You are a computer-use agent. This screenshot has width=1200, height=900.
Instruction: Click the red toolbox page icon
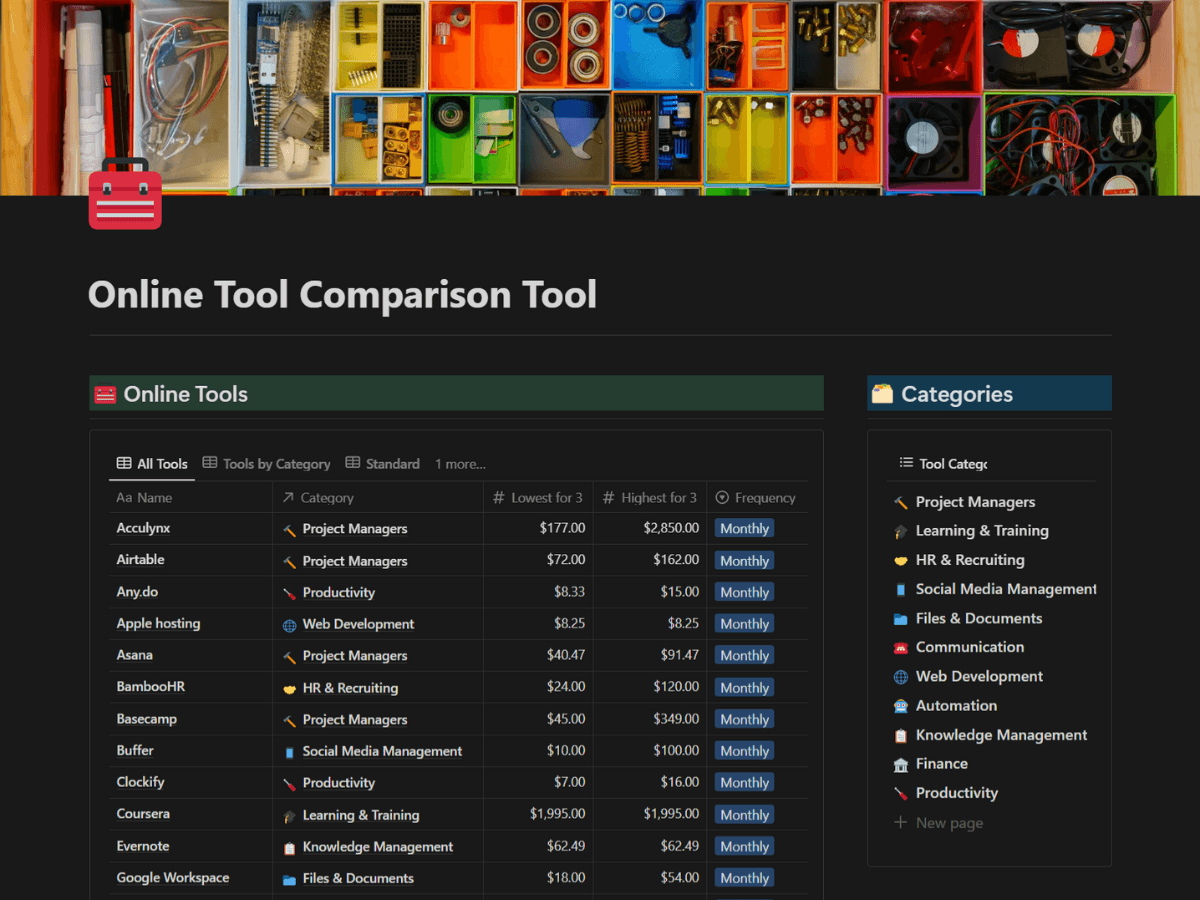(125, 194)
